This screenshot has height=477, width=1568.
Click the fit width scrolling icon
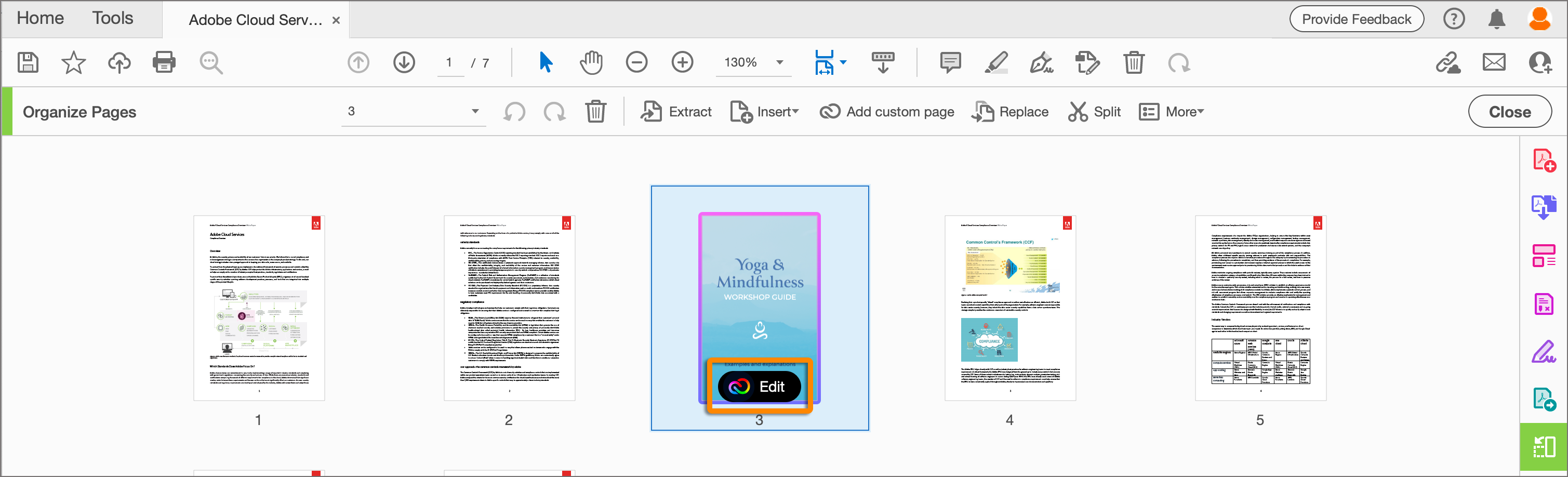coord(824,62)
